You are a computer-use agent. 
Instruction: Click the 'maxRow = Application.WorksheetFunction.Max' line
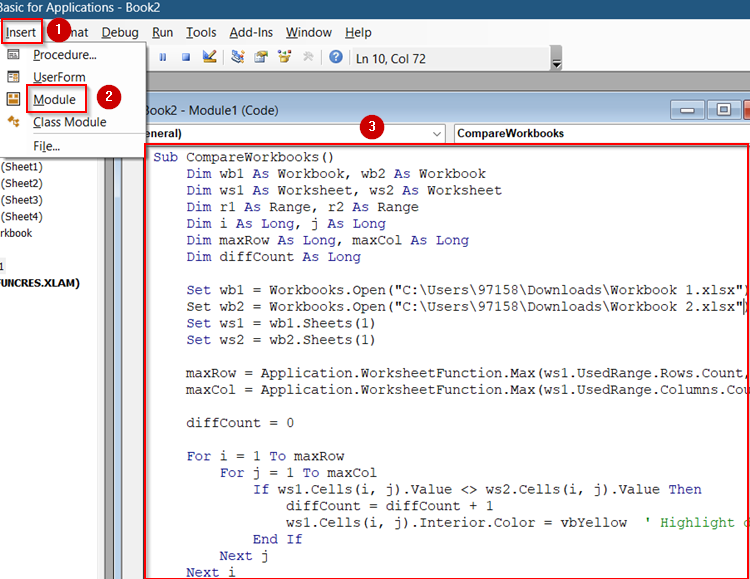tap(466, 373)
